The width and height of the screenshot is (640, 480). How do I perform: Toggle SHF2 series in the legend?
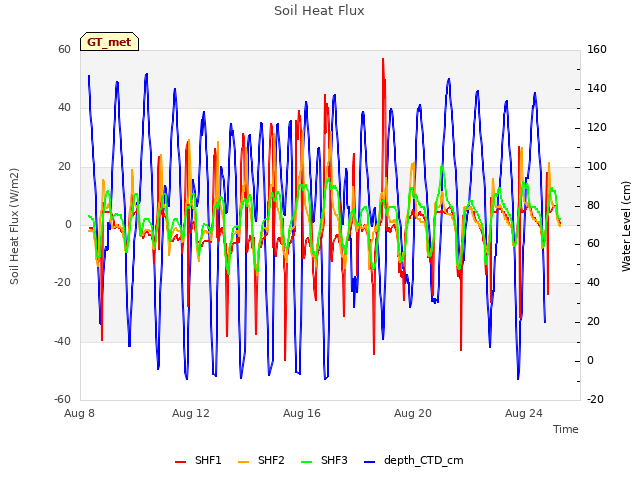tap(261, 460)
